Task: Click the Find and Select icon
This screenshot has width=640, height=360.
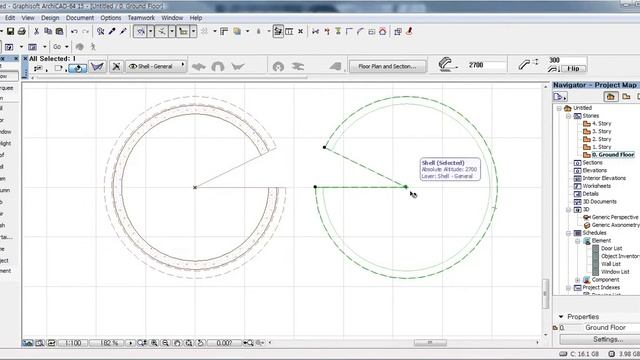Action: 100,31
